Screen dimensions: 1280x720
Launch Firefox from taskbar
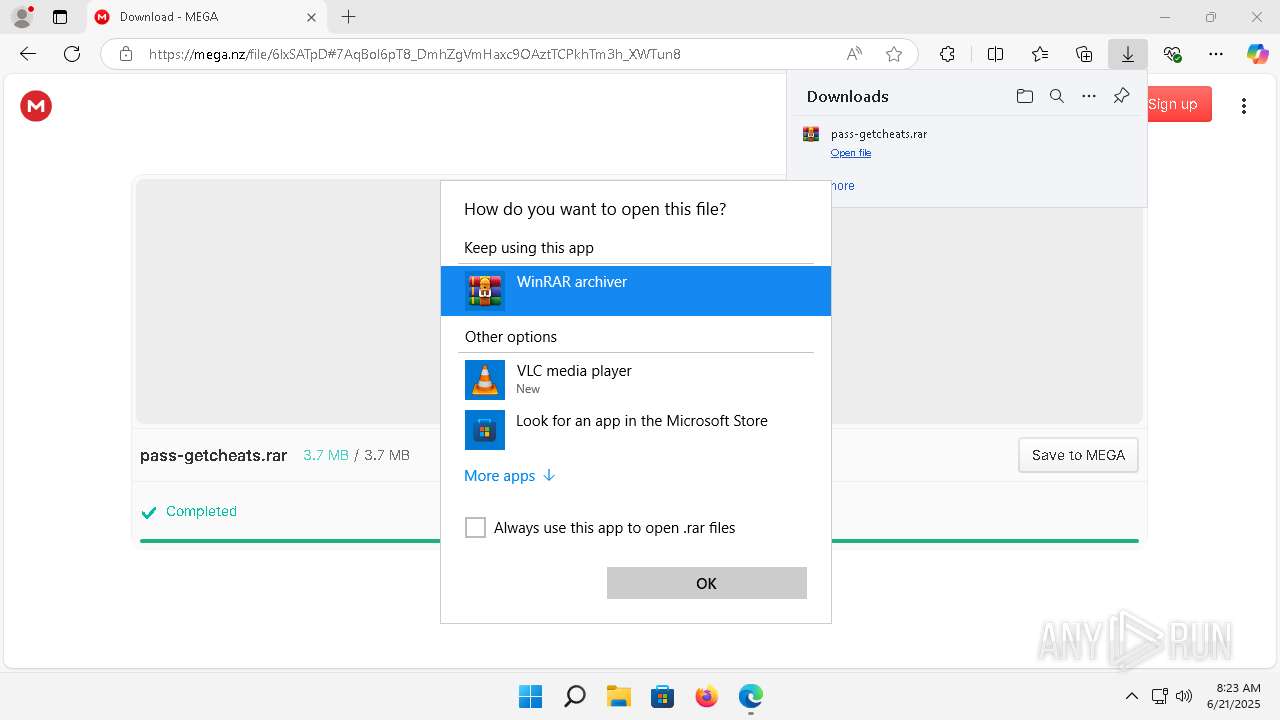point(706,696)
